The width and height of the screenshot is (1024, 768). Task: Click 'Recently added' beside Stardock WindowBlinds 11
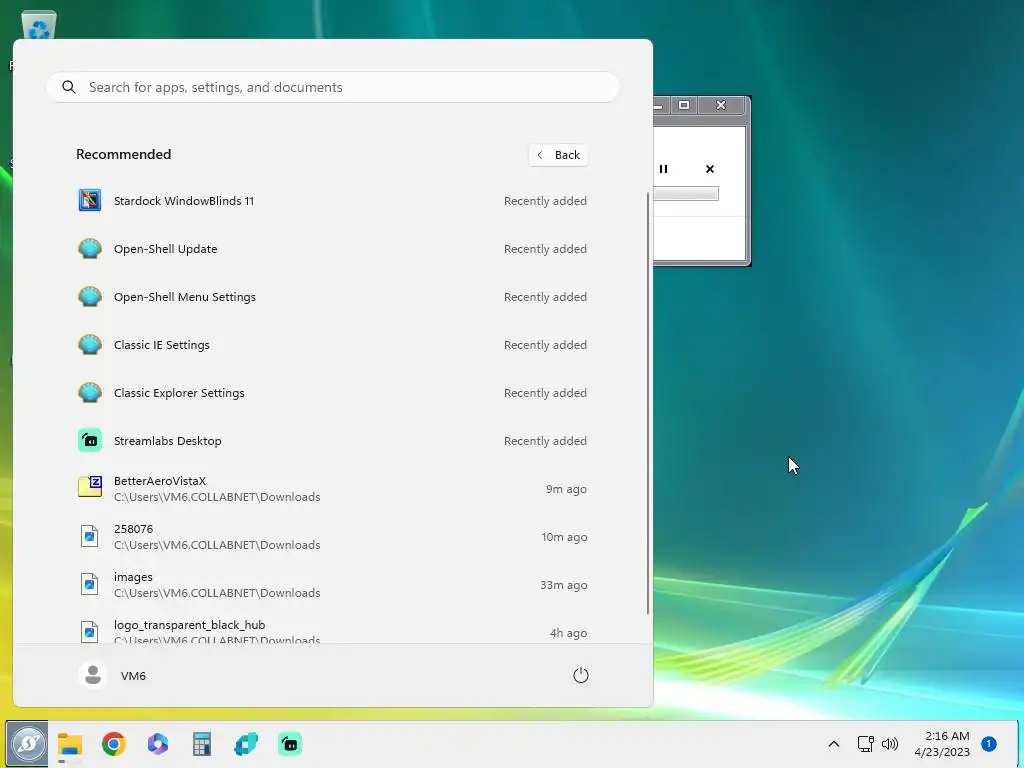pyautogui.click(x=545, y=201)
